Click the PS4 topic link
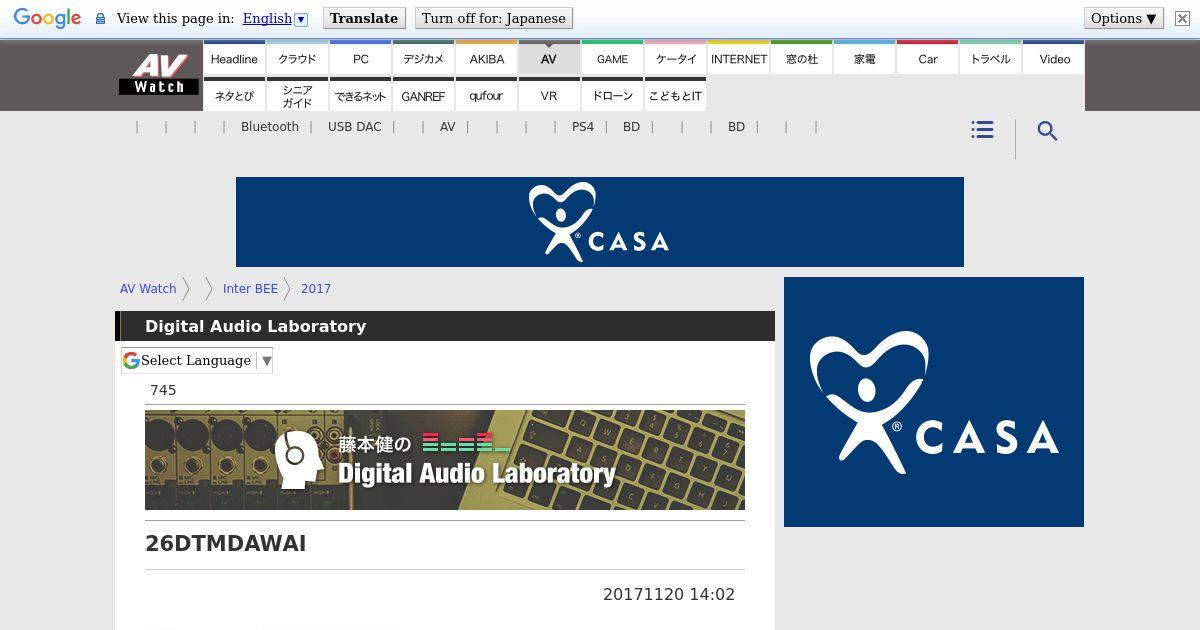1200x630 pixels. (x=583, y=127)
